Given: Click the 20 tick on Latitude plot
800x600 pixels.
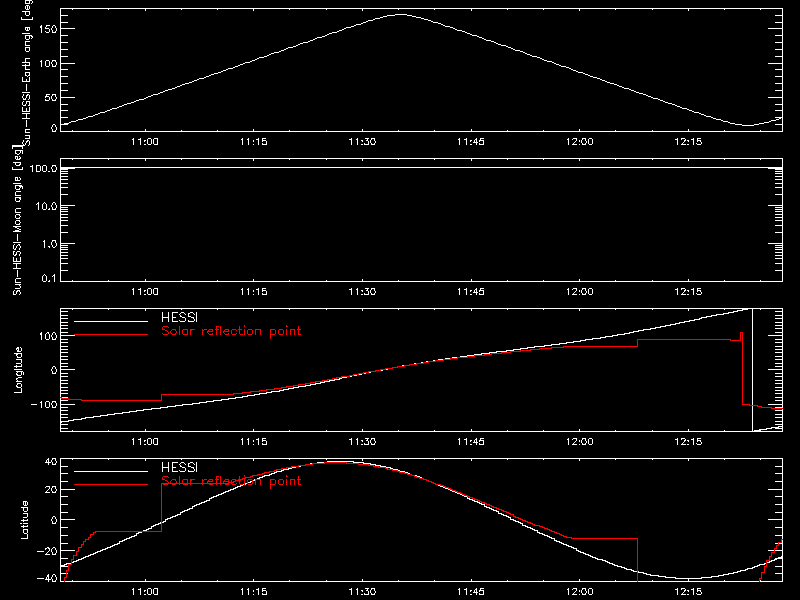Looking at the screenshot, I should 52,490.
